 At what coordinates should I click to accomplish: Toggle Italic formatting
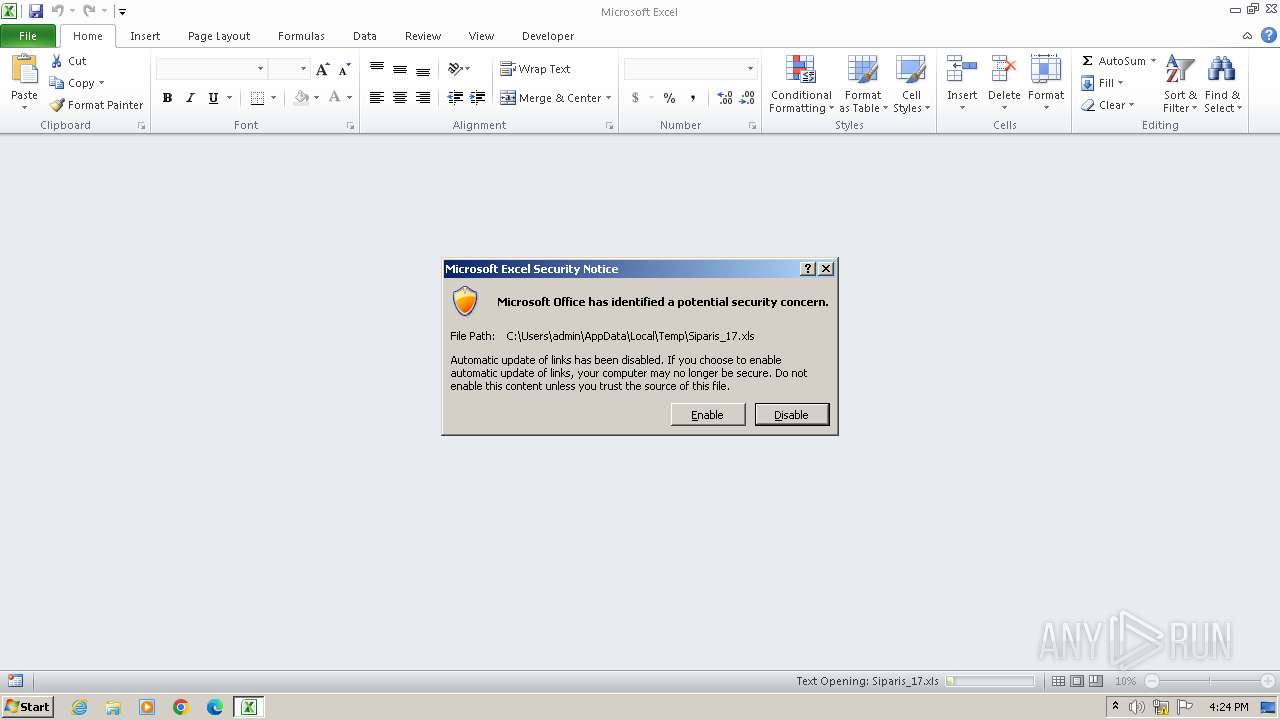pyautogui.click(x=190, y=98)
